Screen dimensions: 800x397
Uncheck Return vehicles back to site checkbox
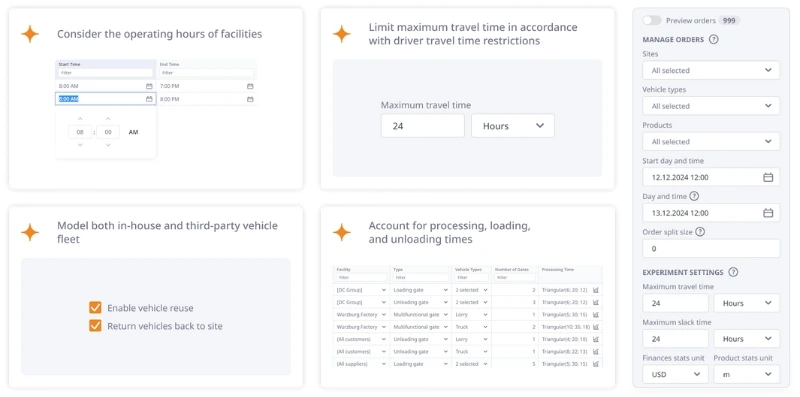point(95,326)
